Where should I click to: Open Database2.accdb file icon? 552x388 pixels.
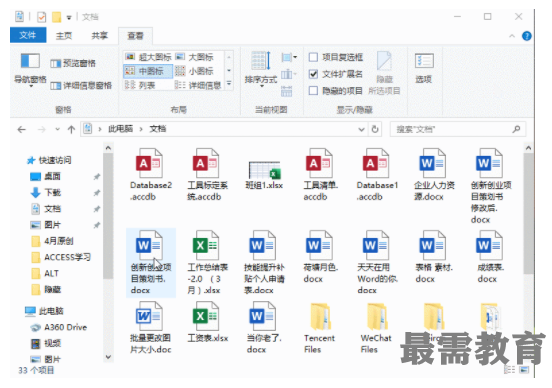tap(149, 163)
